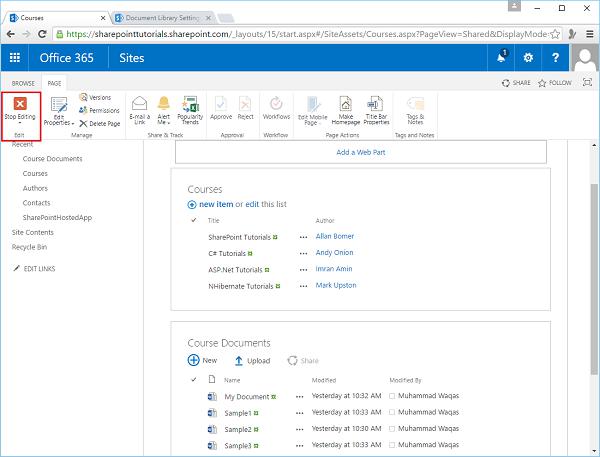The width and height of the screenshot is (600, 457).
Task: Open Sites in Office 365 header
Action: coord(132,58)
